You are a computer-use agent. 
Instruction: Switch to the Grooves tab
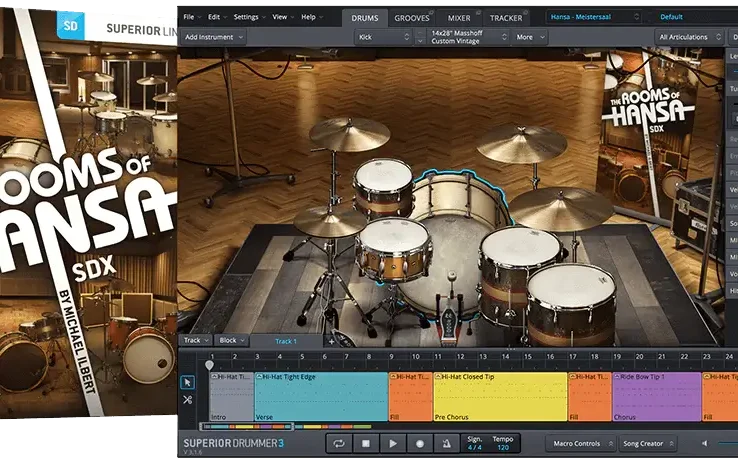pyautogui.click(x=412, y=18)
